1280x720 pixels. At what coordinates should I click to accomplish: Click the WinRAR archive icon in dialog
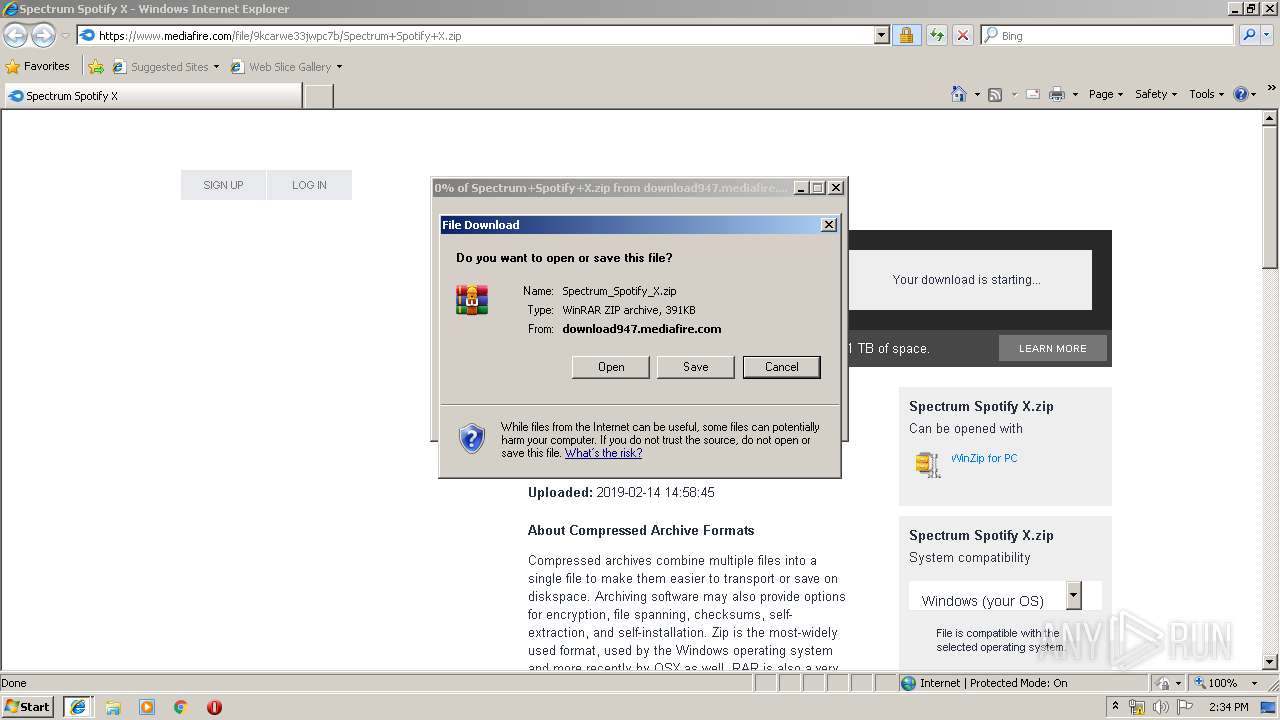[472, 299]
